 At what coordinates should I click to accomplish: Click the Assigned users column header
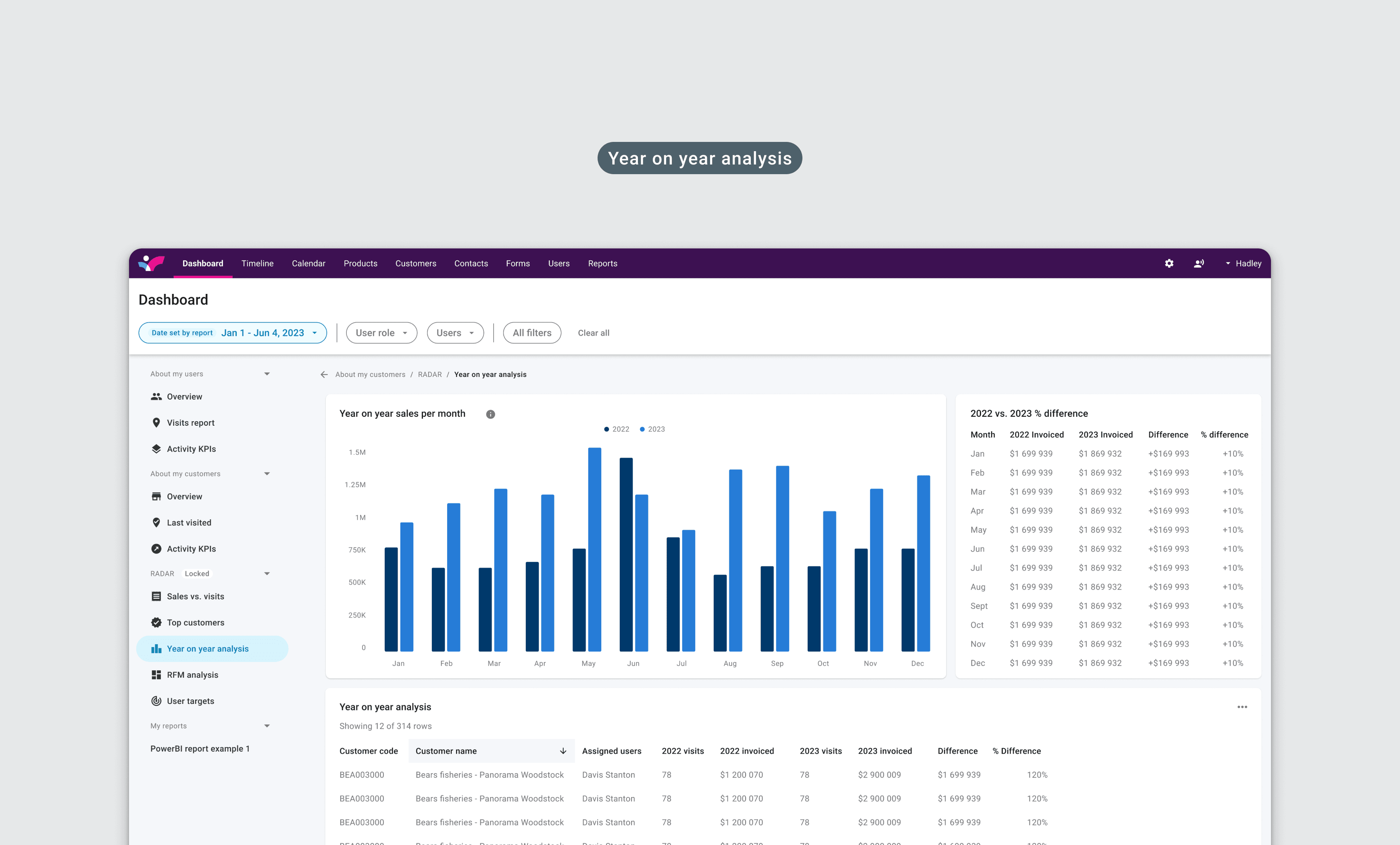pyautogui.click(x=611, y=751)
